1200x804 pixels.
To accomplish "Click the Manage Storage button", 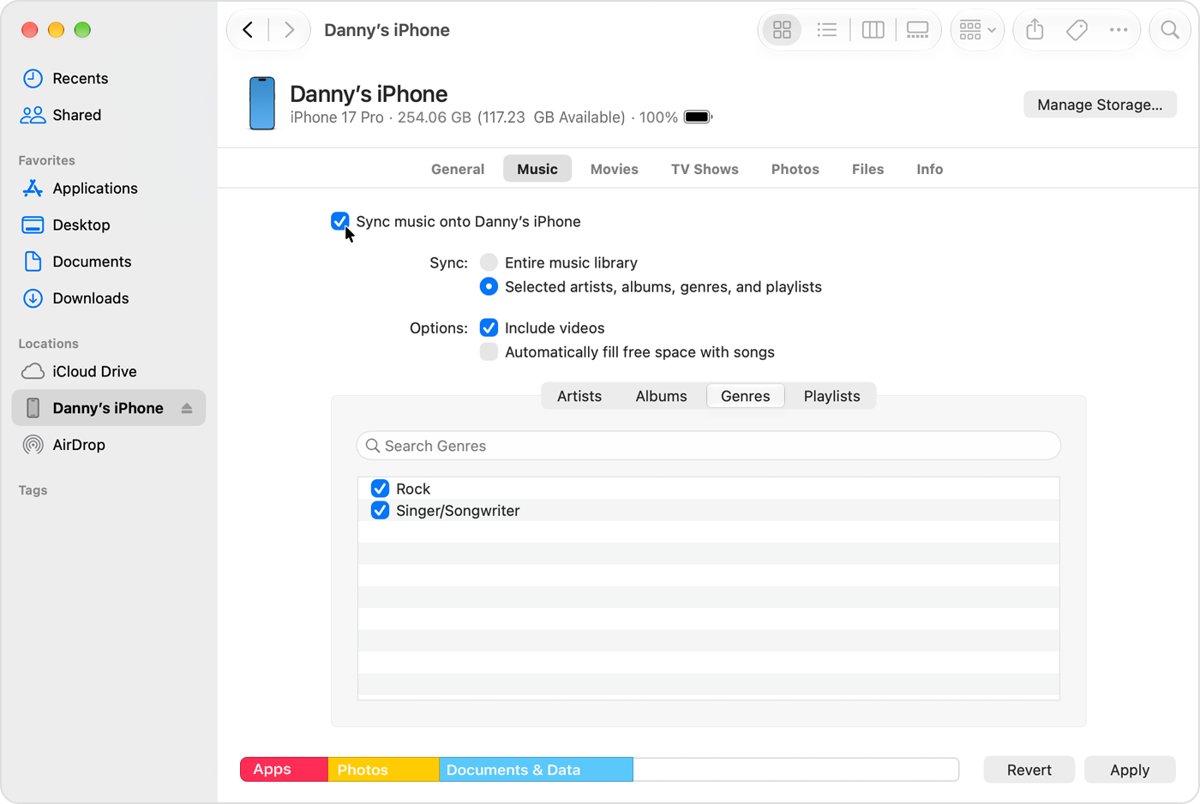I will pyautogui.click(x=1100, y=104).
